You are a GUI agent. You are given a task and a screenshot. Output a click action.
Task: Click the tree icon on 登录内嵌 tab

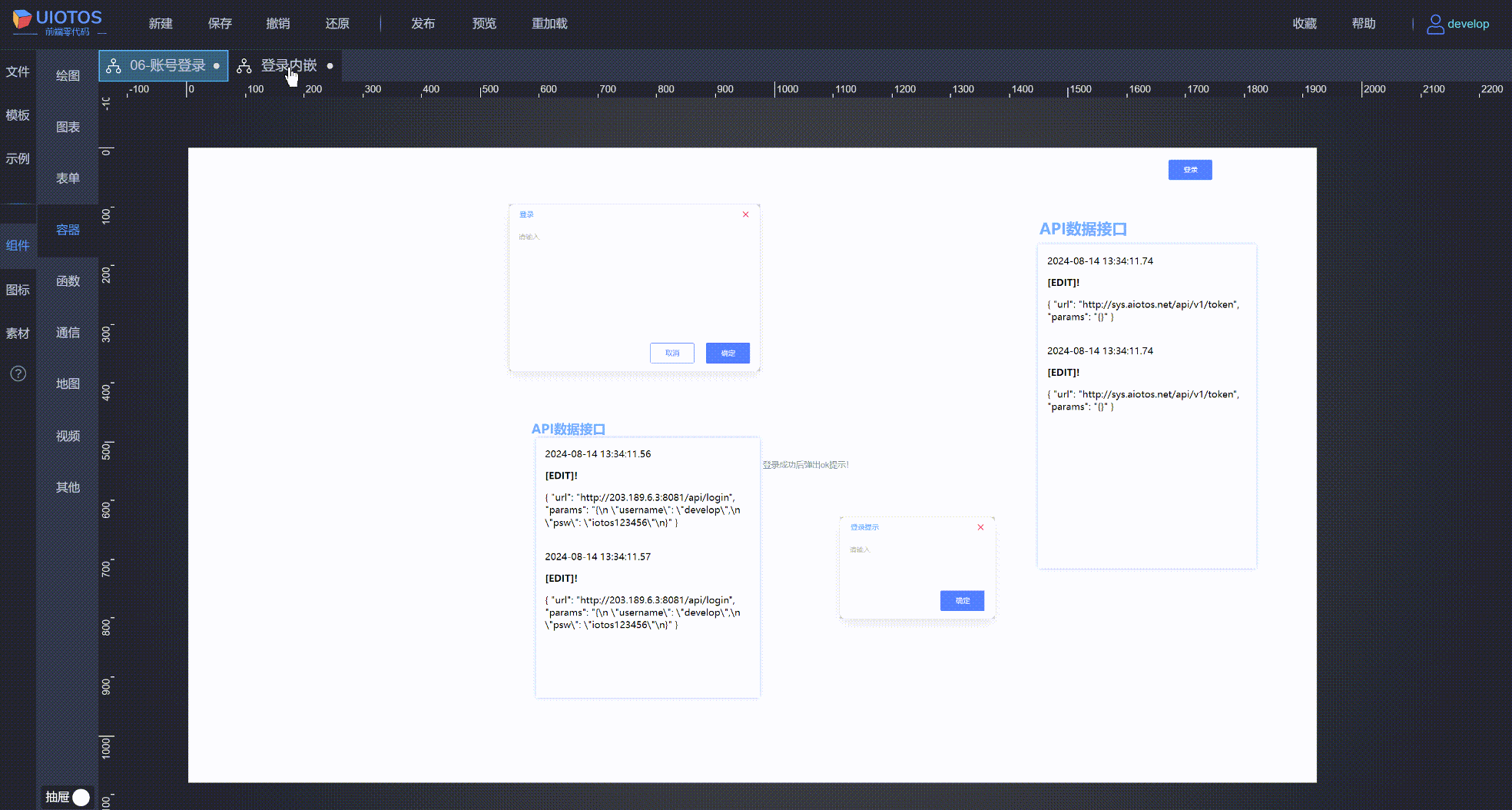(x=244, y=66)
